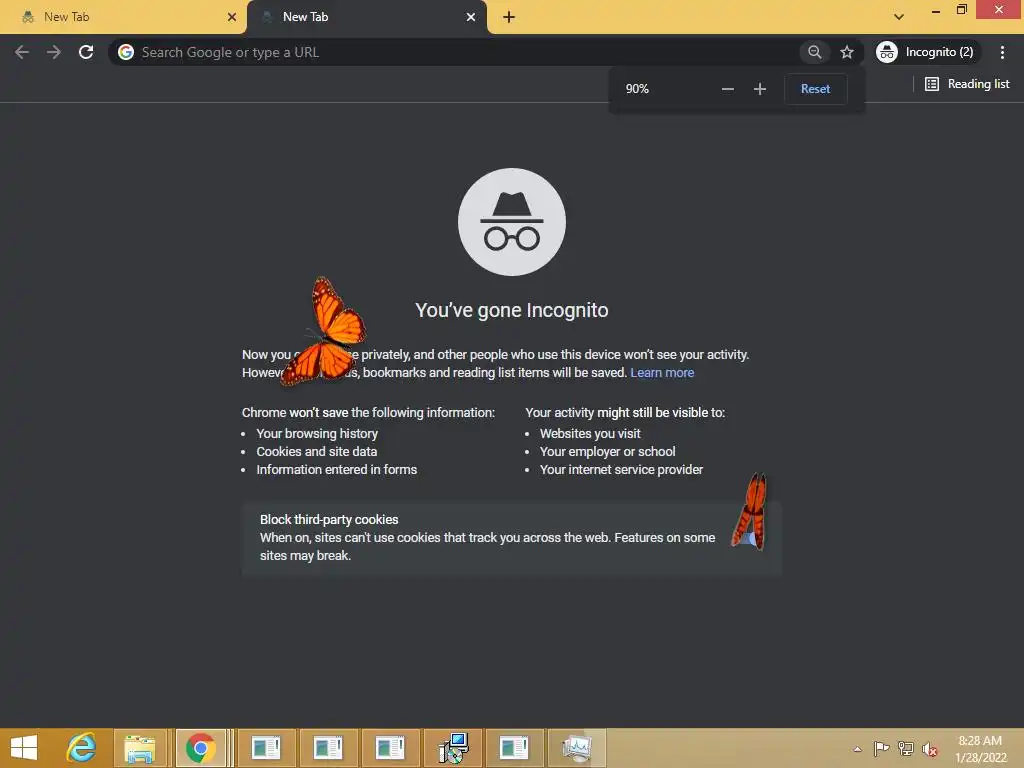Click 'Cookies and site data' list item

[x=317, y=452]
